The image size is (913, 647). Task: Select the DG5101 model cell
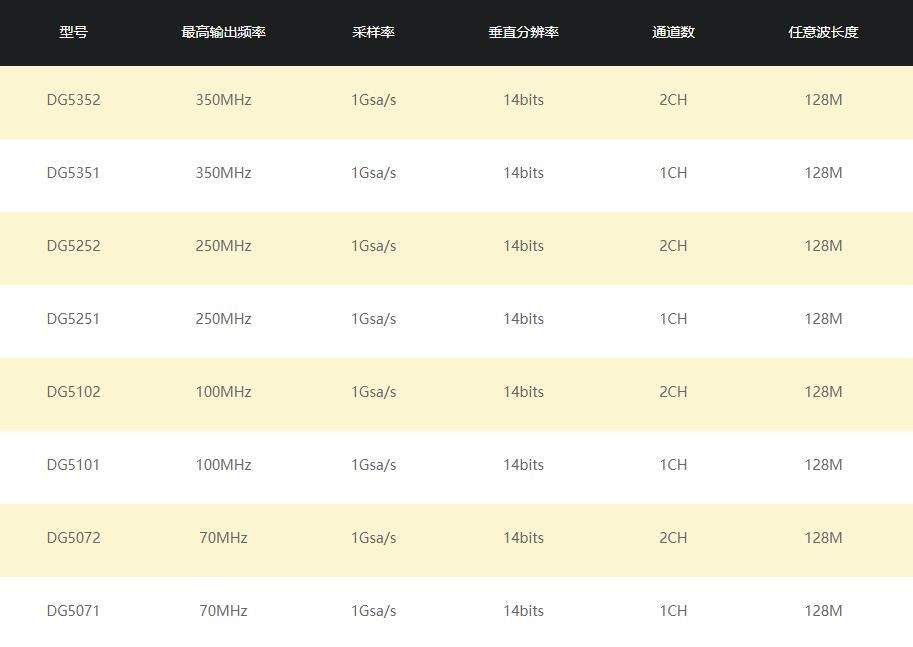pos(73,465)
